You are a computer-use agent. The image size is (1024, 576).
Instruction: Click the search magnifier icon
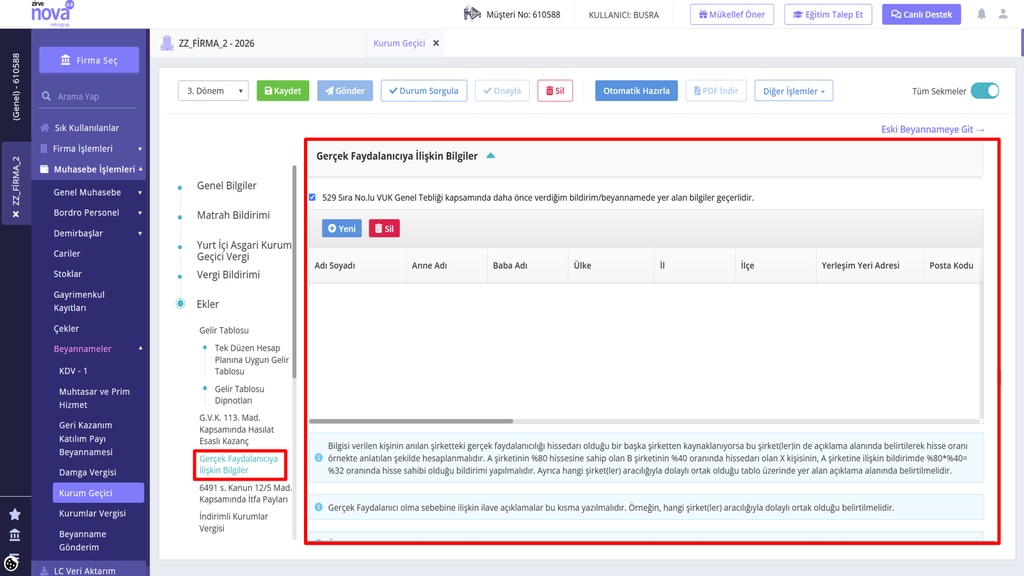tap(46, 97)
